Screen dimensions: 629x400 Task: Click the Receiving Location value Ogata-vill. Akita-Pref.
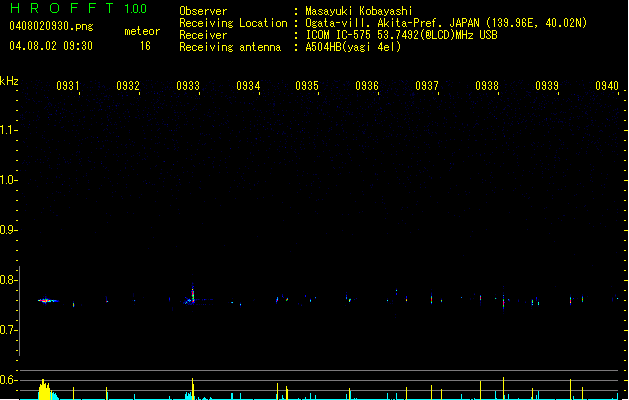375,23
